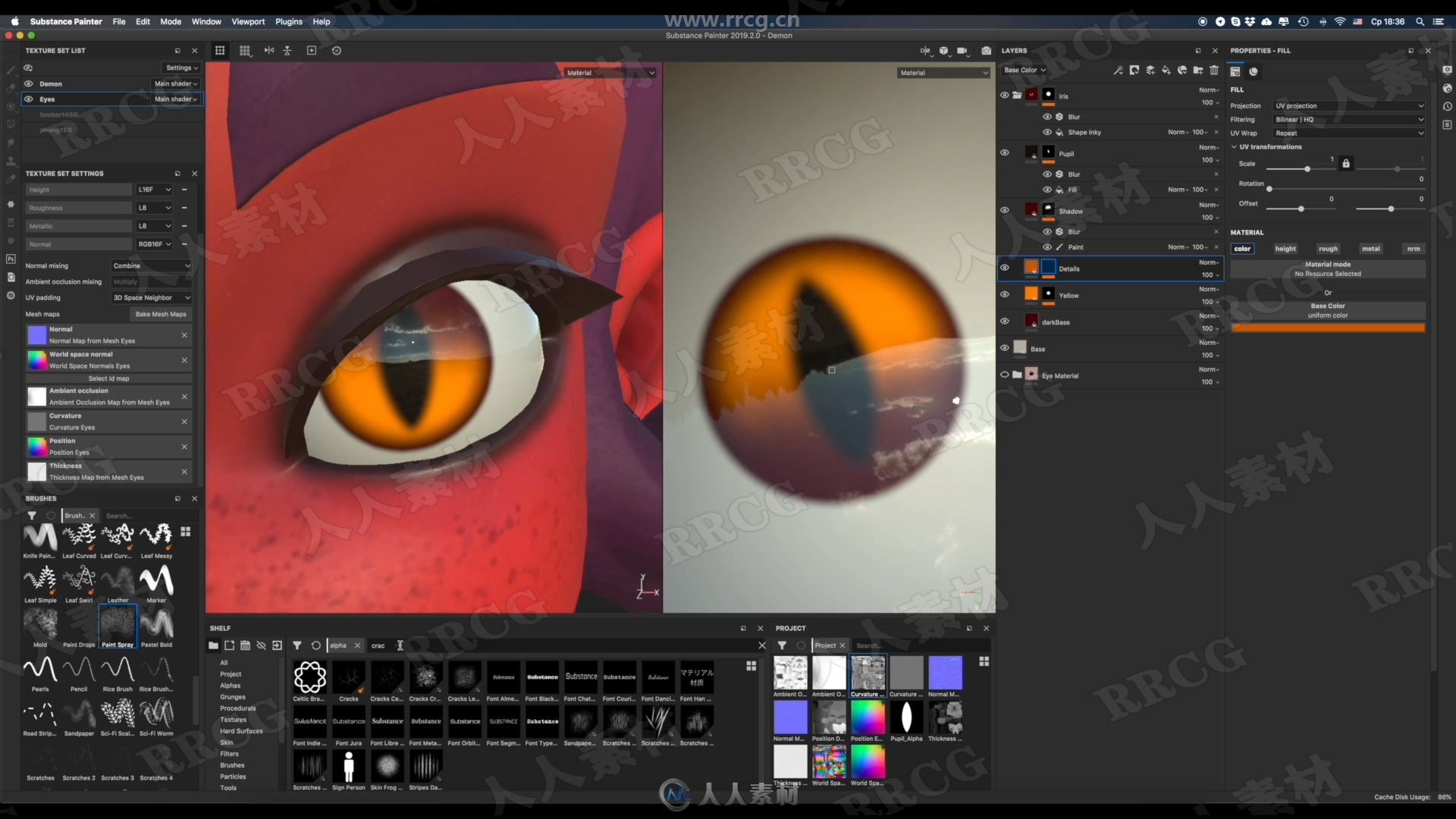Delete layer with the trash icon
This screenshot has height=819, width=1456.
[1214, 71]
